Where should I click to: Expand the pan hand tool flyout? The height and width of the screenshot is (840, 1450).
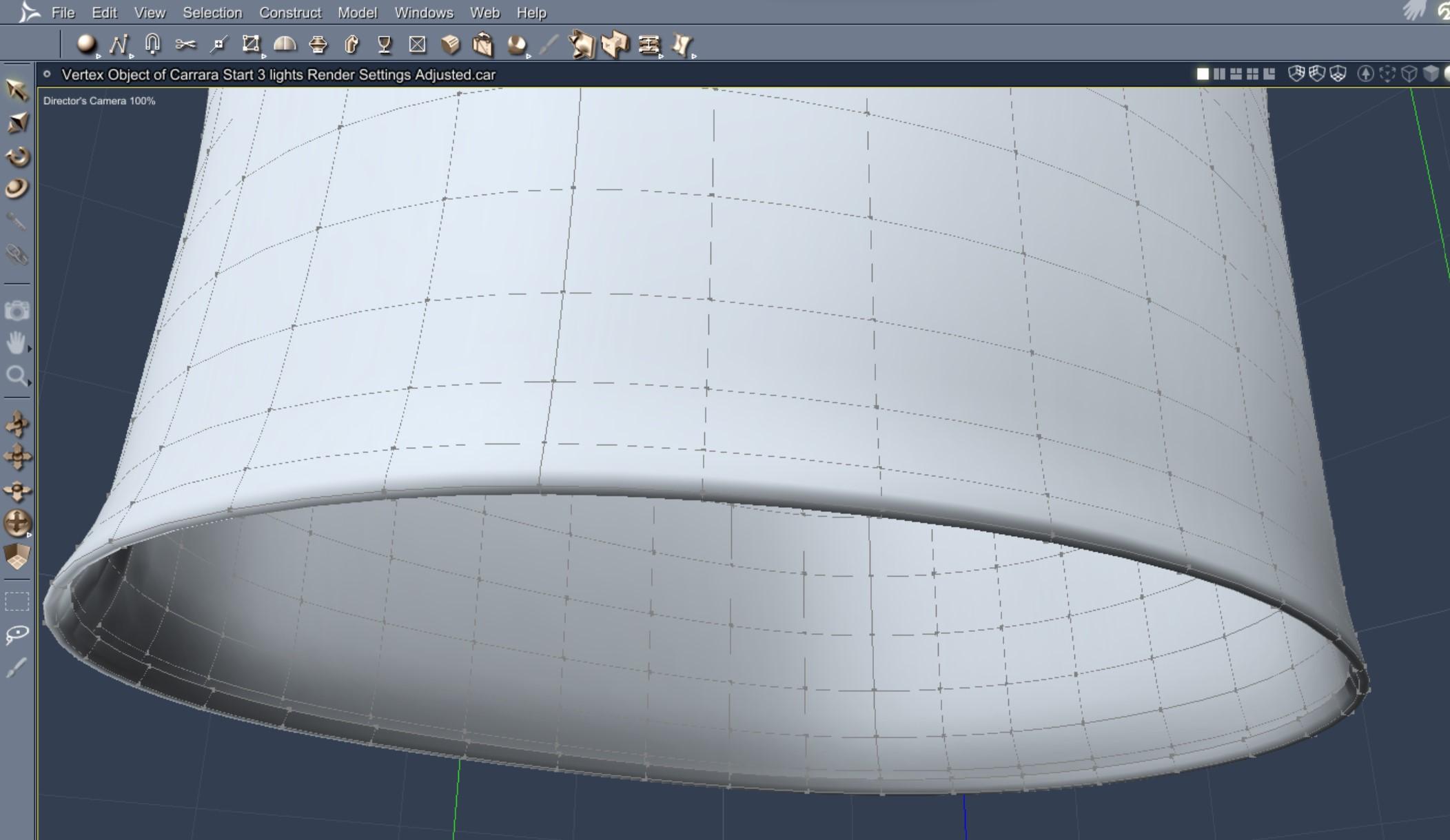29,349
